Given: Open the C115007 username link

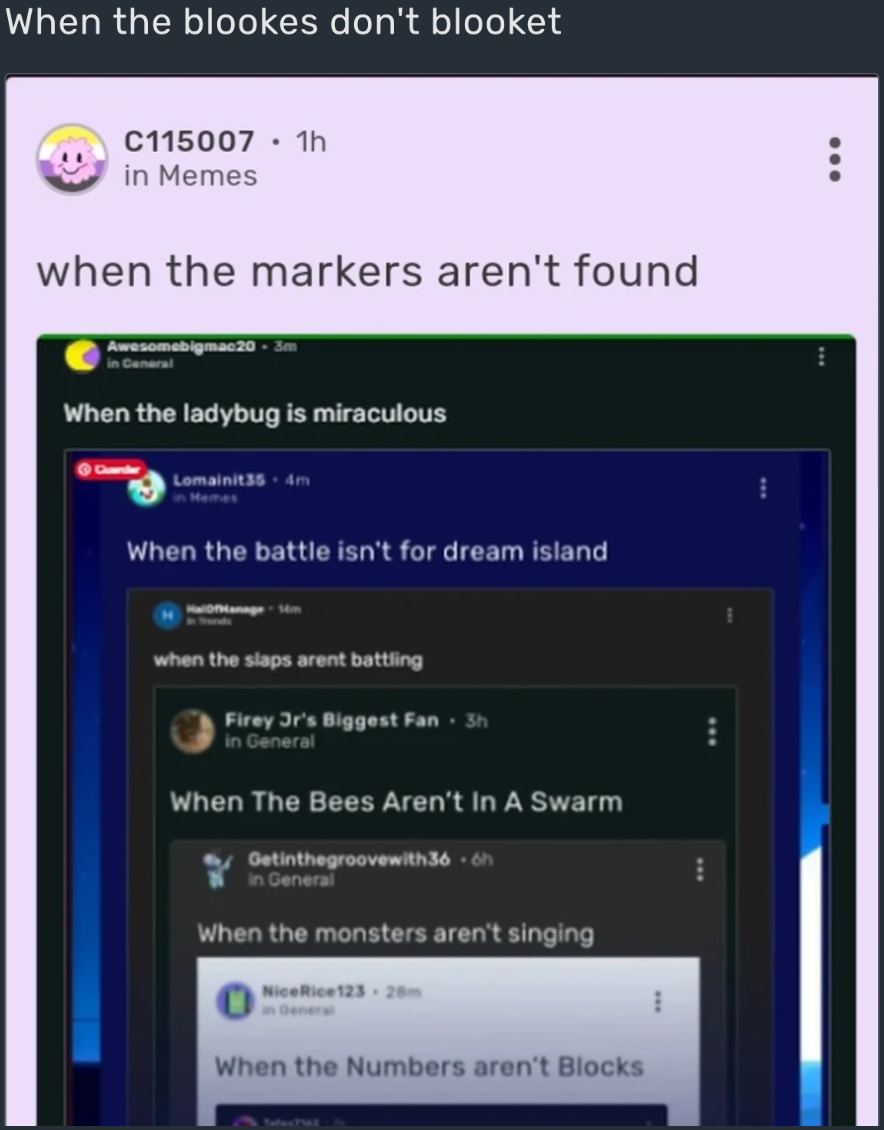Looking at the screenshot, I should click(x=189, y=141).
